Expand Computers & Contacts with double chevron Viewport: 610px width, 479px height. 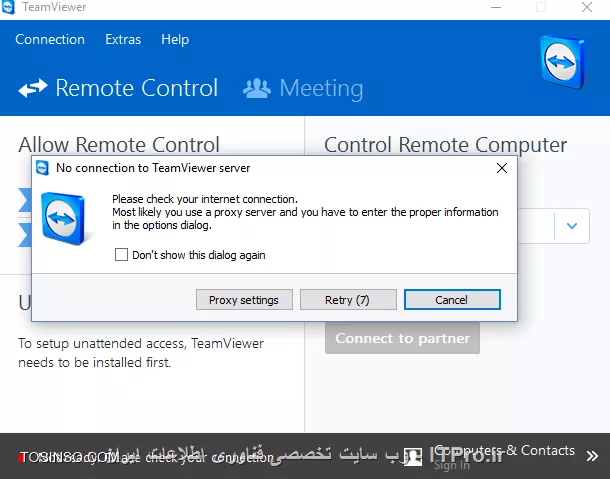pos(592,456)
